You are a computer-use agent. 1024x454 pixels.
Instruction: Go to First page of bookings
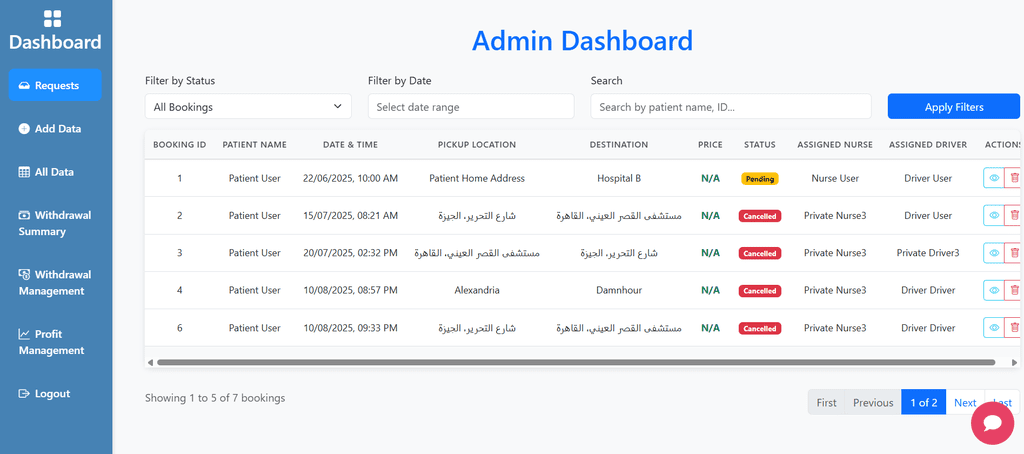click(826, 402)
